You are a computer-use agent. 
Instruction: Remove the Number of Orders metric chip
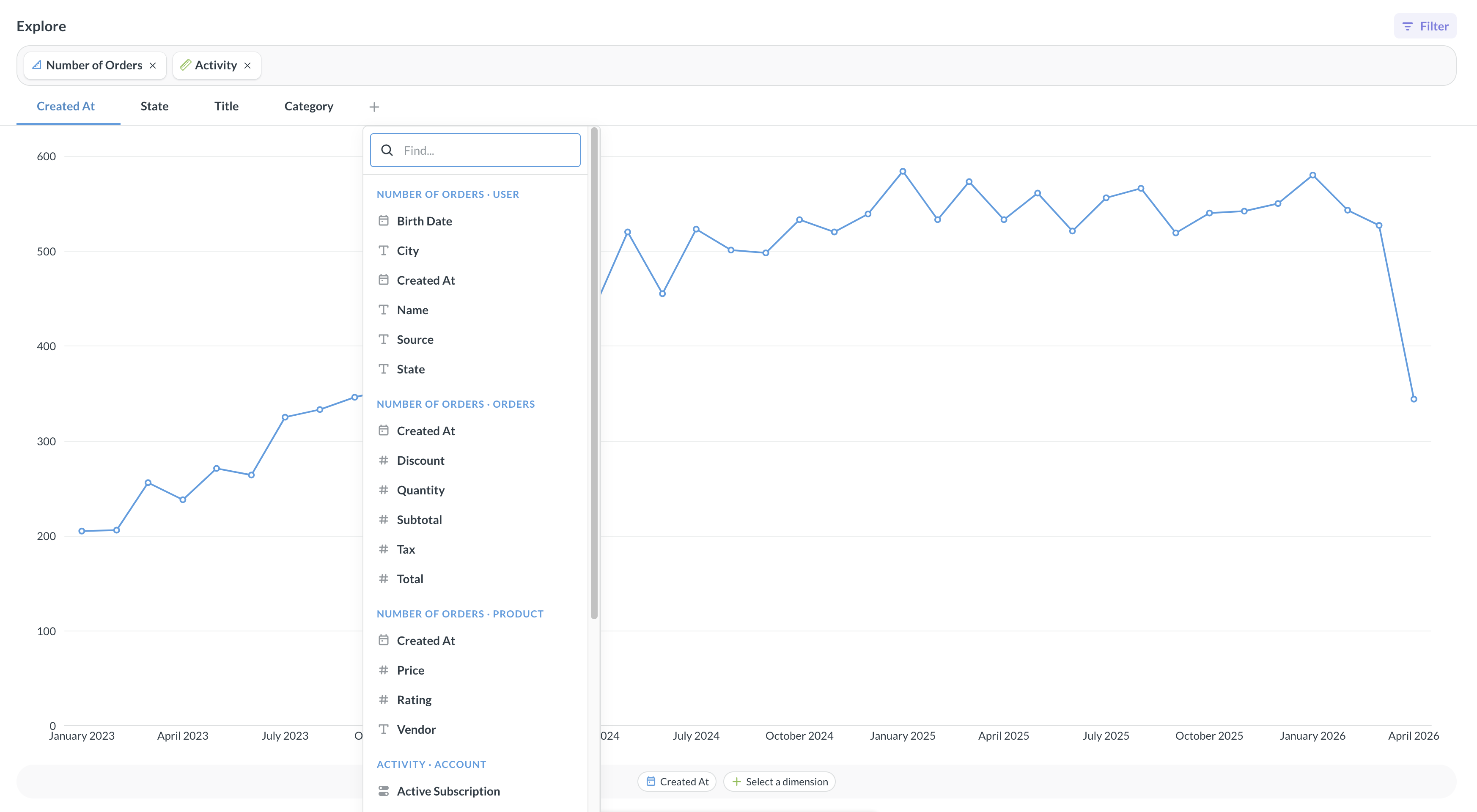click(153, 66)
